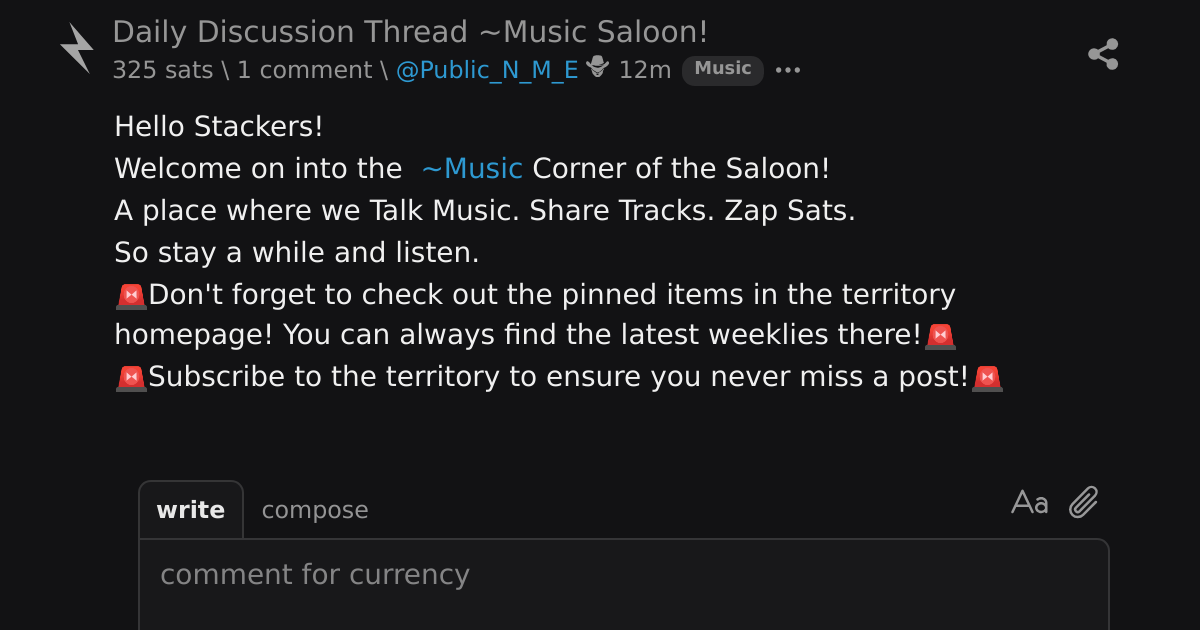Screen dimensions: 1200x630
Task: Click the 12m timestamp link
Action: [x=645, y=70]
